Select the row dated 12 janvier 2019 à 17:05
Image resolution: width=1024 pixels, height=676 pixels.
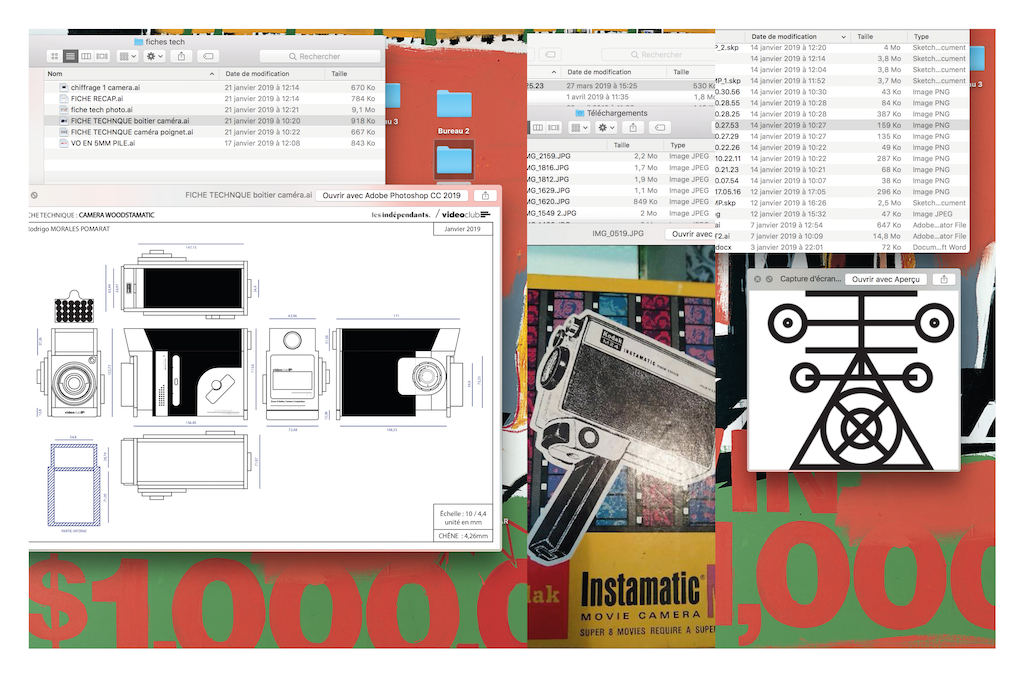coord(842,192)
